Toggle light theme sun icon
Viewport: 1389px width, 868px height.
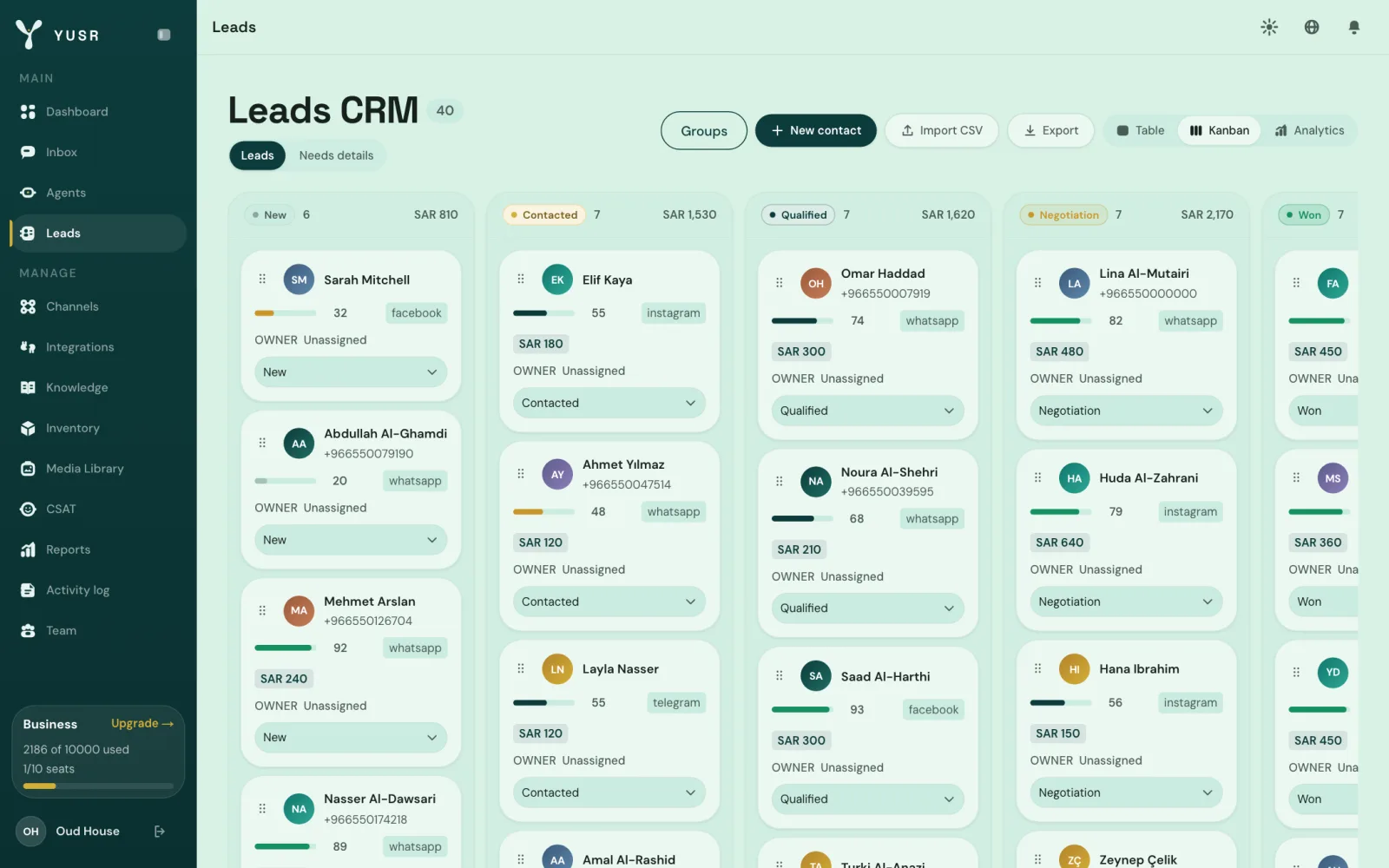pos(1269,27)
